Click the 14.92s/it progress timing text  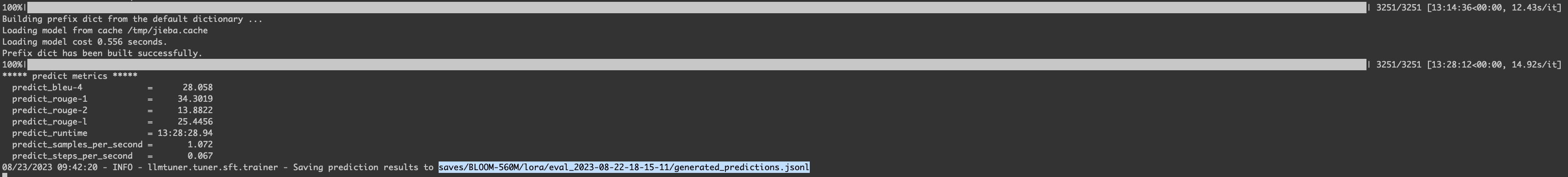(x=1534, y=64)
